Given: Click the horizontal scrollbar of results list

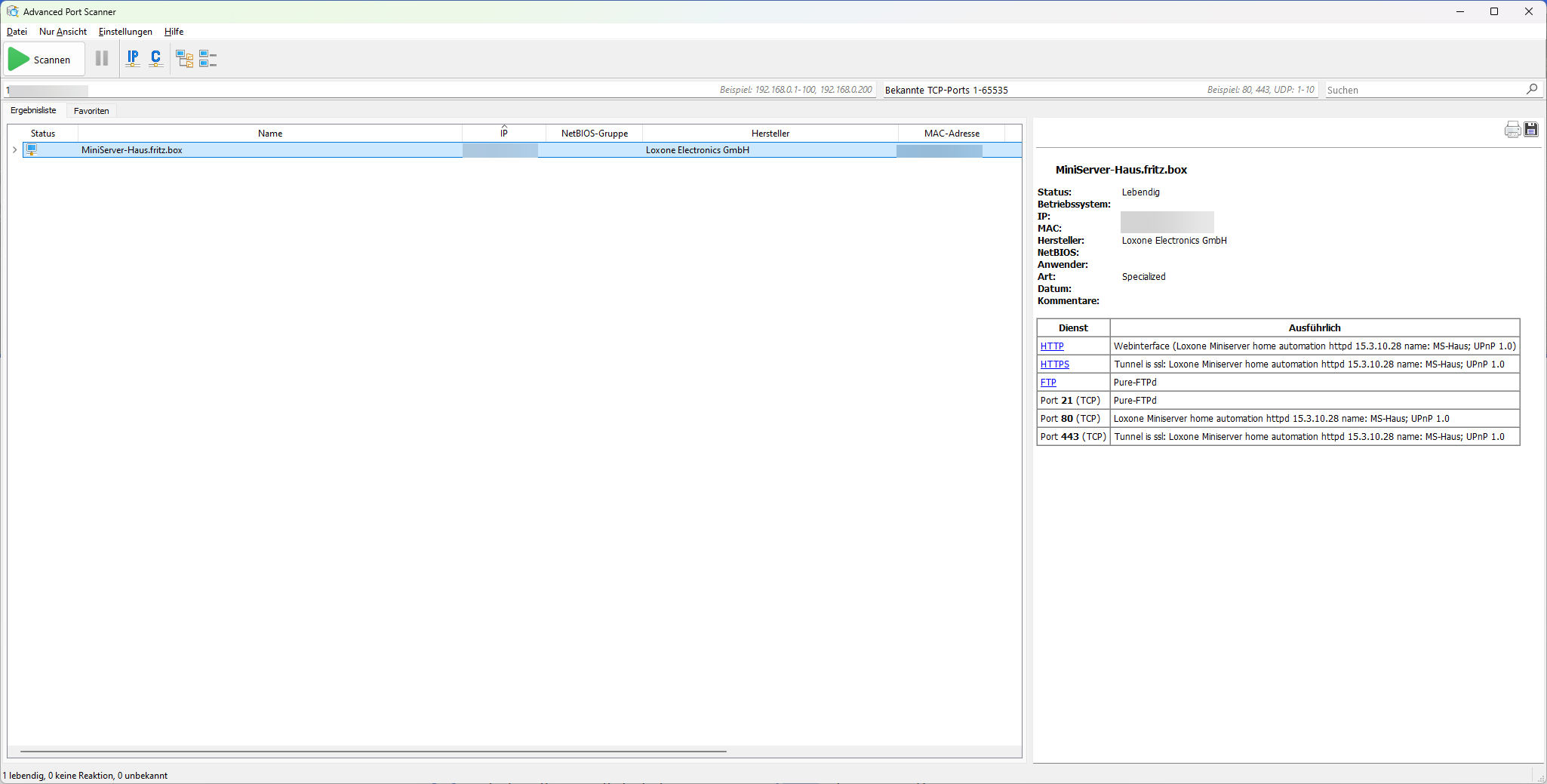Looking at the screenshot, I should click(x=374, y=752).
